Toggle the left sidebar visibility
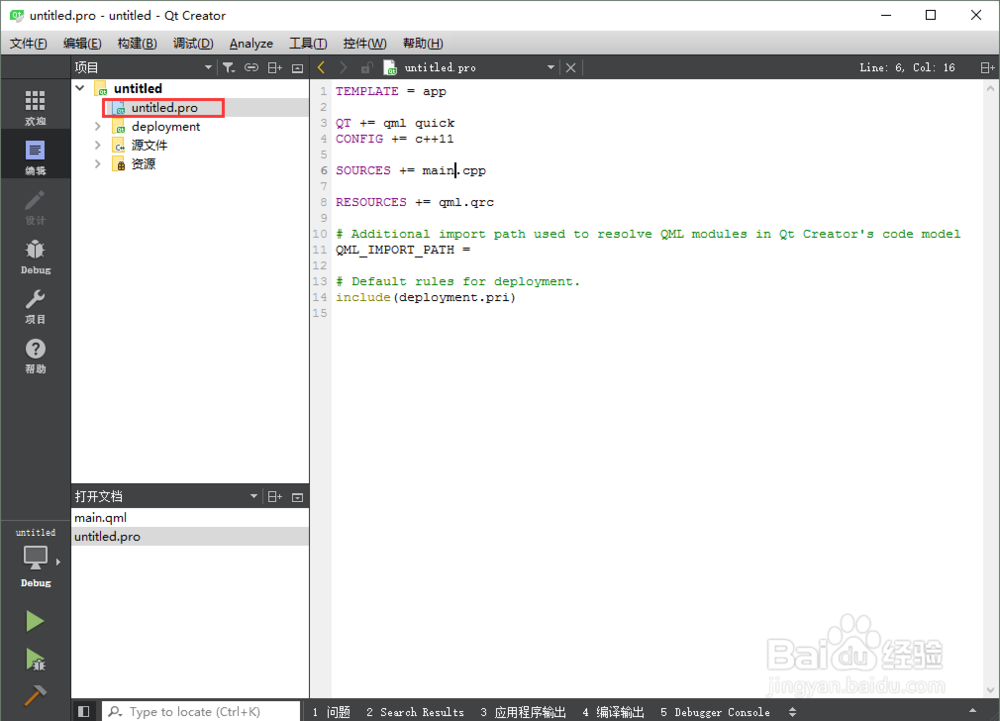The image size is (1000, 721). pyautogui.click(x=84, y=711)
